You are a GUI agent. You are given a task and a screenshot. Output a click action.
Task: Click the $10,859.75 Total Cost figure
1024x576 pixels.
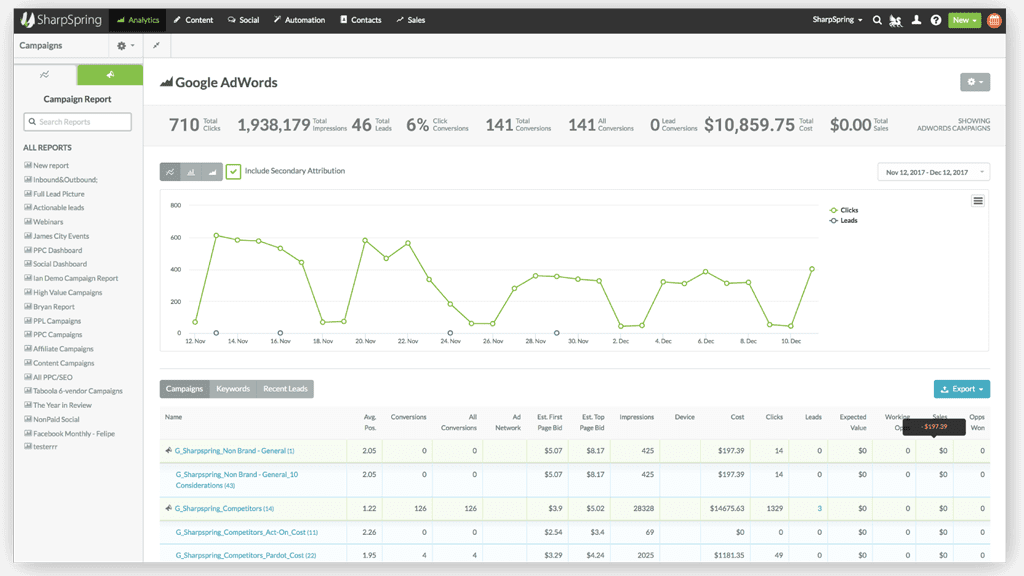749,125
